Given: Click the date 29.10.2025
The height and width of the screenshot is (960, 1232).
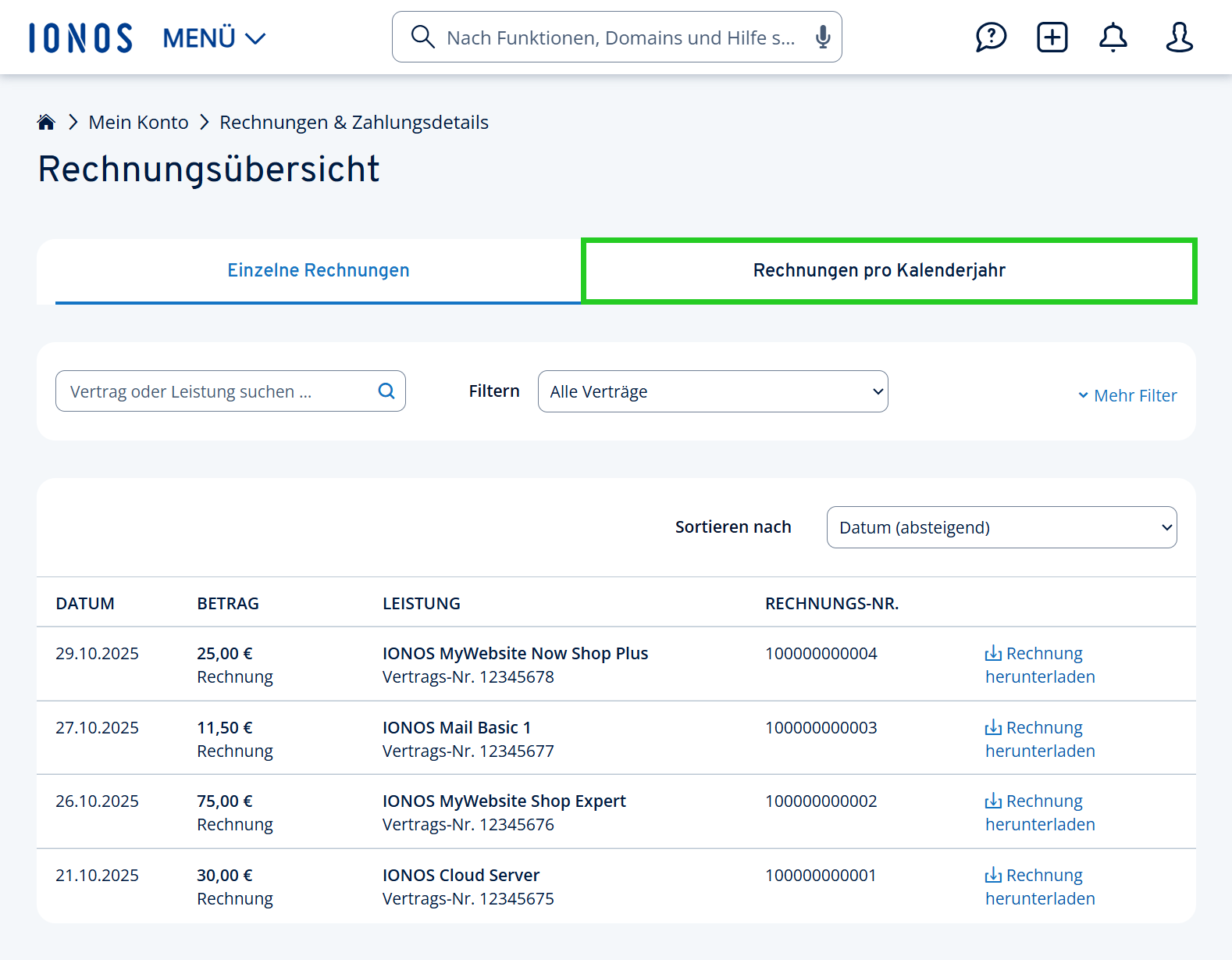Looking at the screenshot, I should tap(97, 653).
